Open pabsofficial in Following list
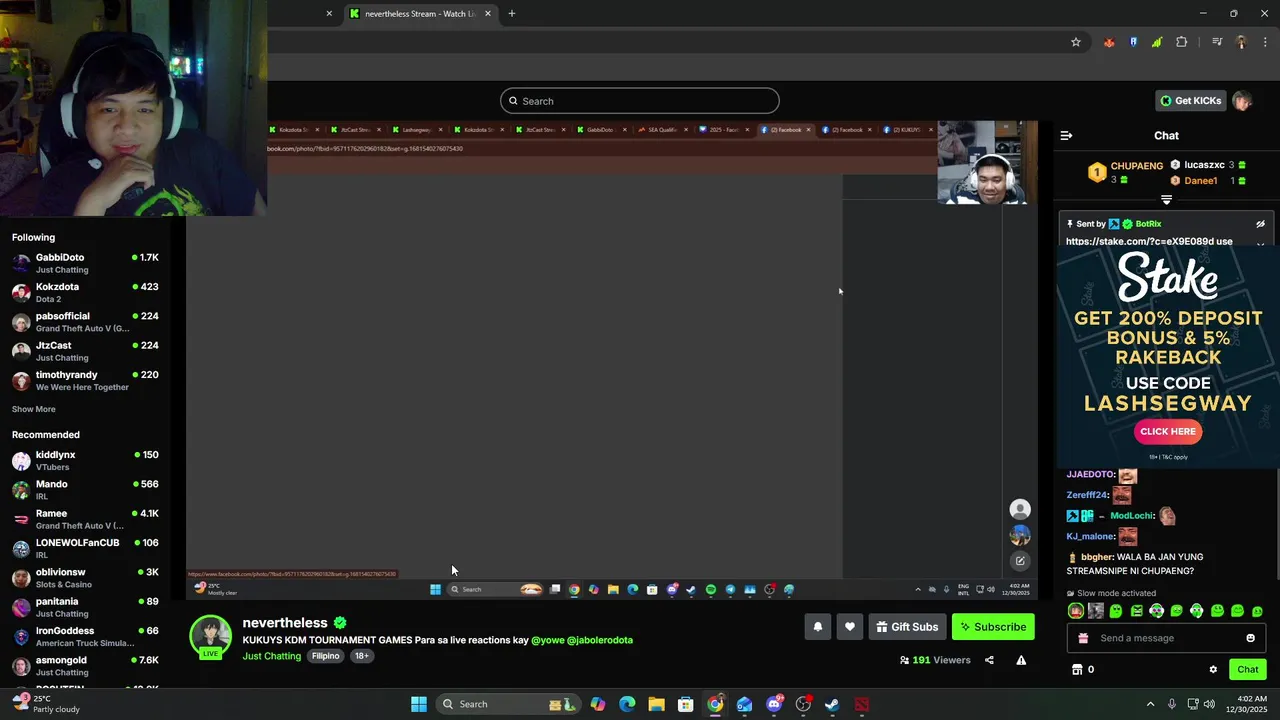Viewport: 1280px width, 720px height. pos(85,321)
